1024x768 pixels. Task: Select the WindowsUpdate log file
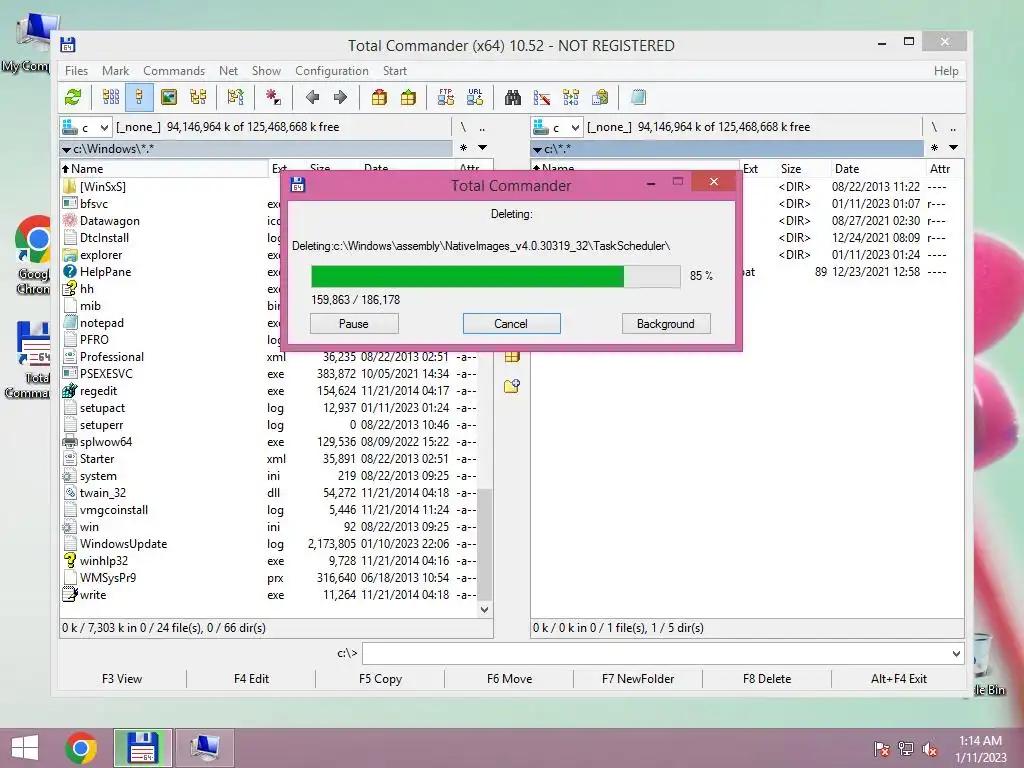pos(270,544)
